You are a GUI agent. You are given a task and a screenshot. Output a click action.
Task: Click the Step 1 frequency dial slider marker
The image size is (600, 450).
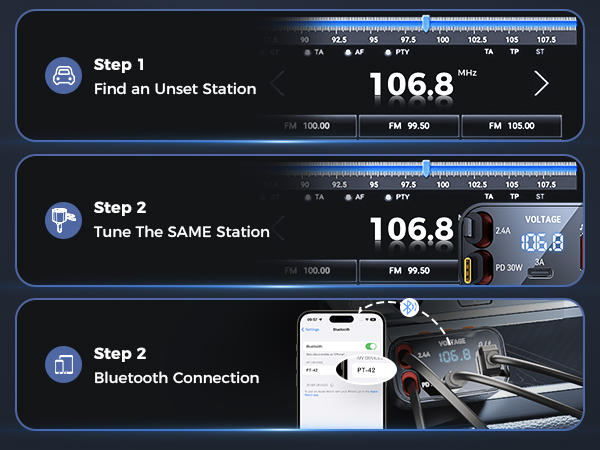click(426, 23)
